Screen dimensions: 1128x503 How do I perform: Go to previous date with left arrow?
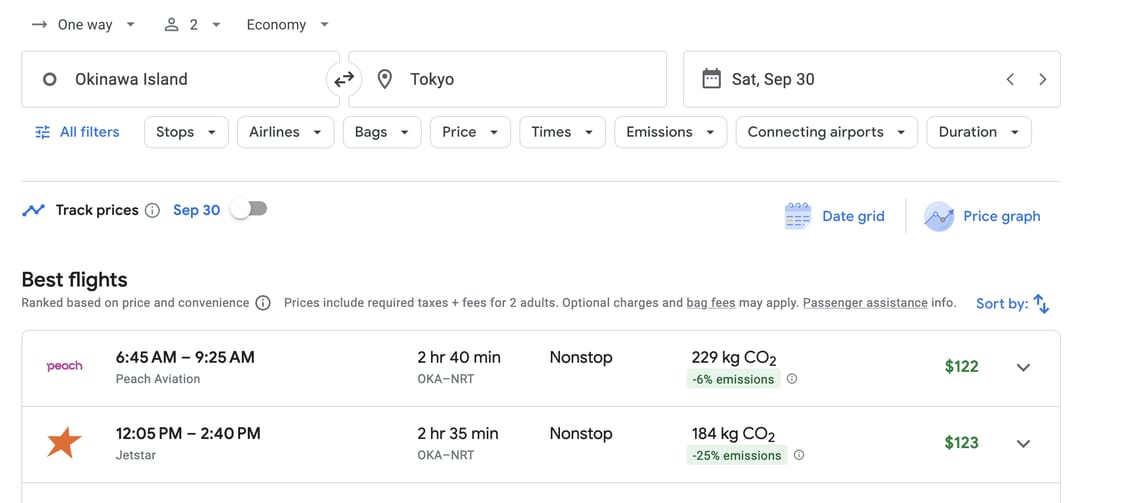pos(1010,79)
